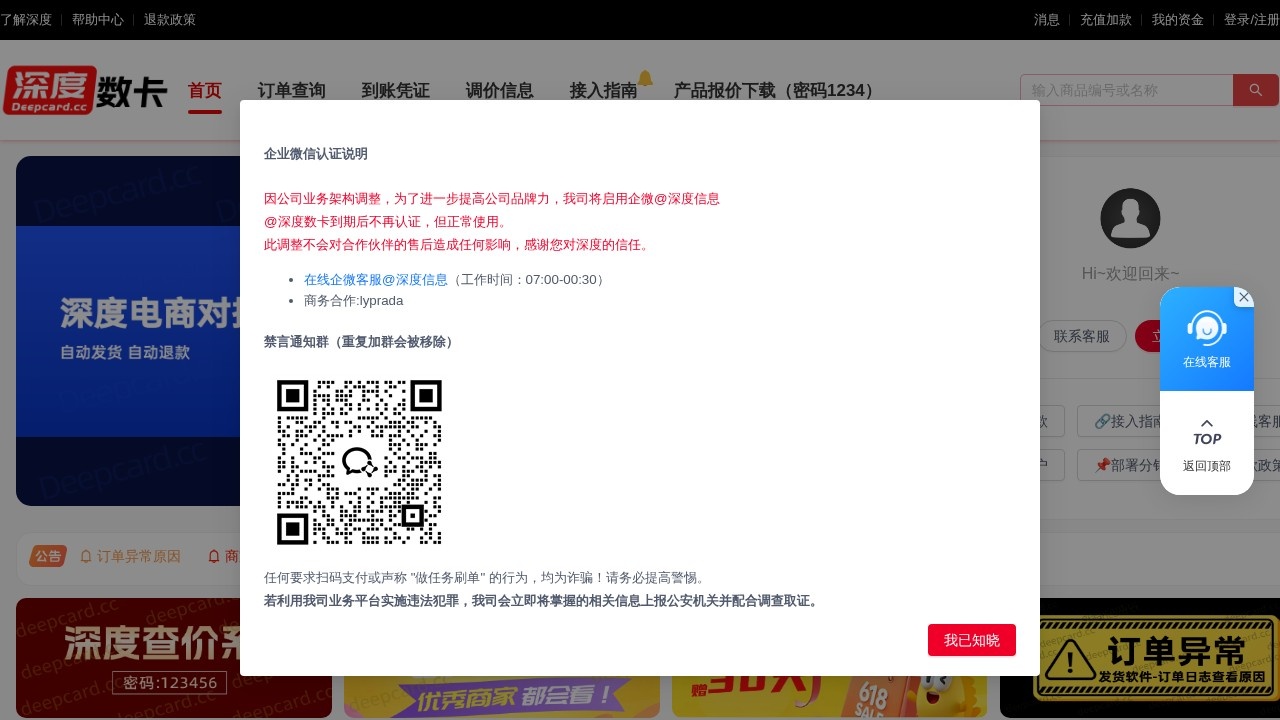This screenshot has height=720, width=1280.
Task: Open 退款政策 top bar link
Action: point(170,19)
